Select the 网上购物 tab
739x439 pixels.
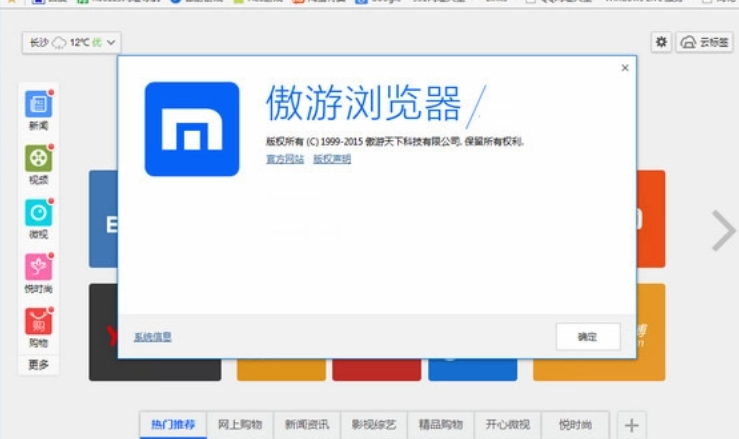pyautogui.click(x=240, y=425)
